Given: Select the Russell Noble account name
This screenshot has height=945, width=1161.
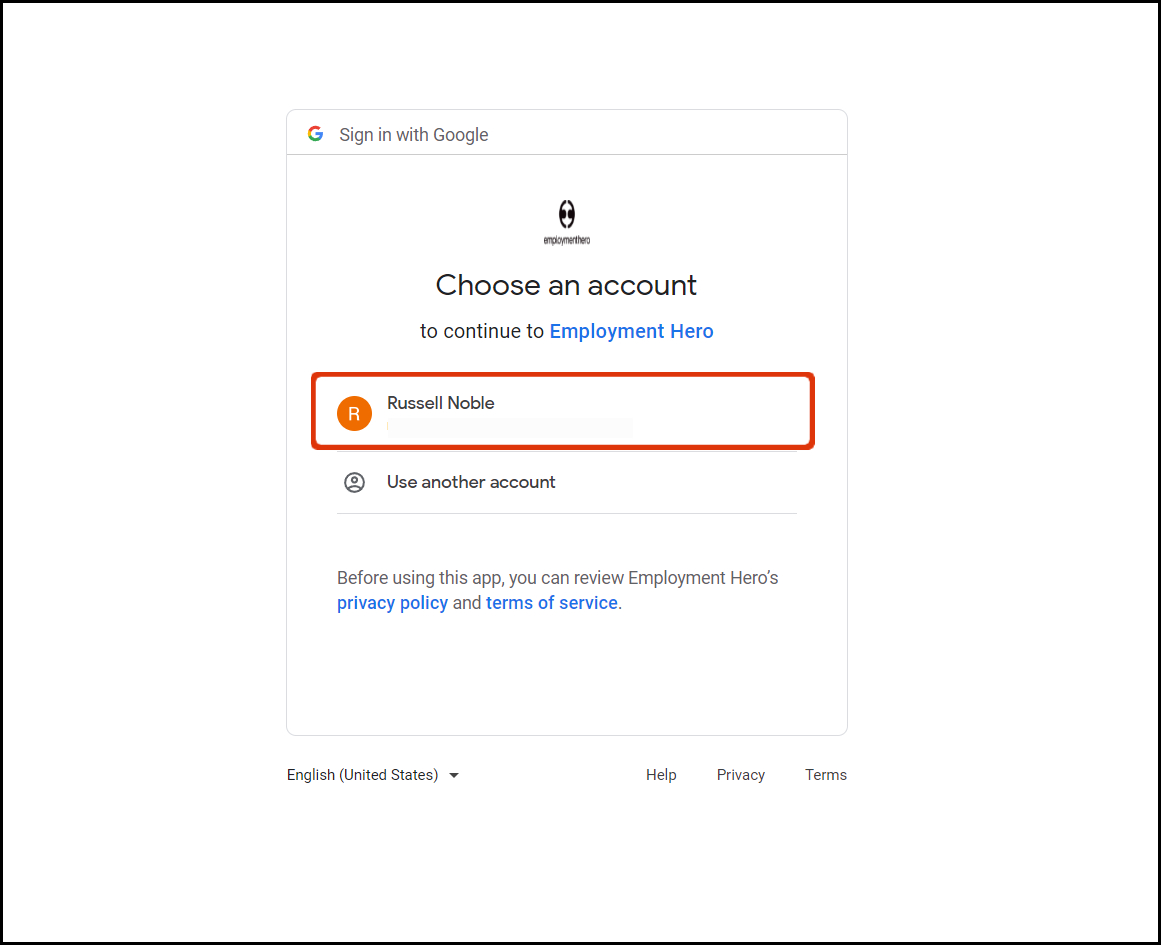Looking at the screenshot, I should pyautogui.click(x=440, y=403).
